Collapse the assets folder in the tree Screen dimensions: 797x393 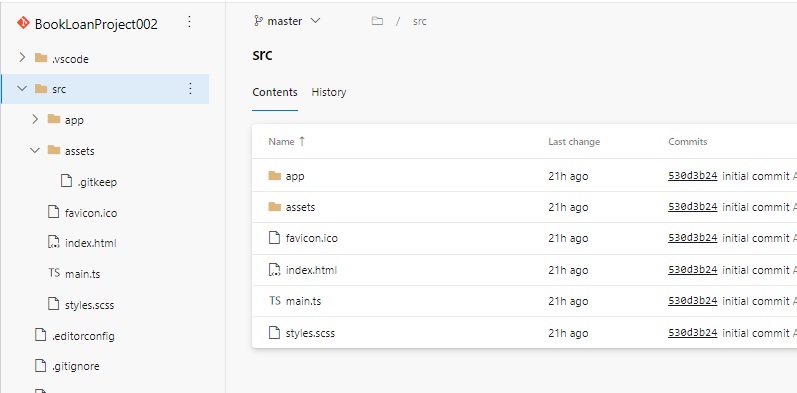coord(35,150)
